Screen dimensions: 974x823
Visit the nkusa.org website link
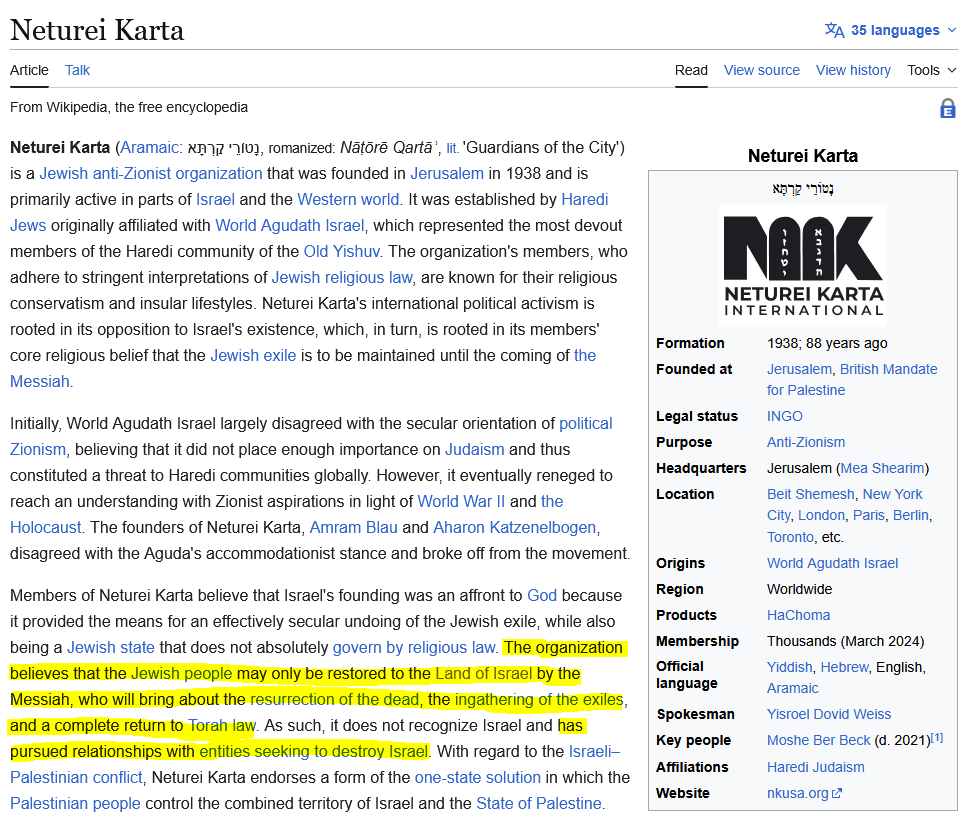pyautogui.click(x=798, y=793)
